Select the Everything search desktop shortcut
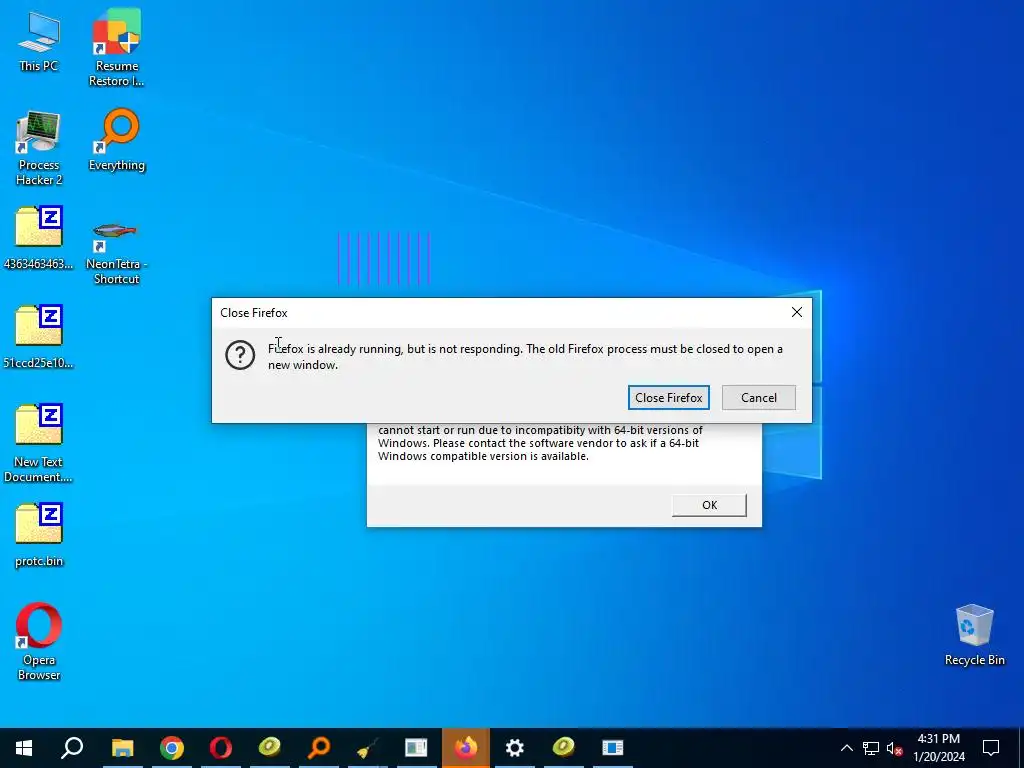Screen dimensions: 1024x768 coord(117,140)
